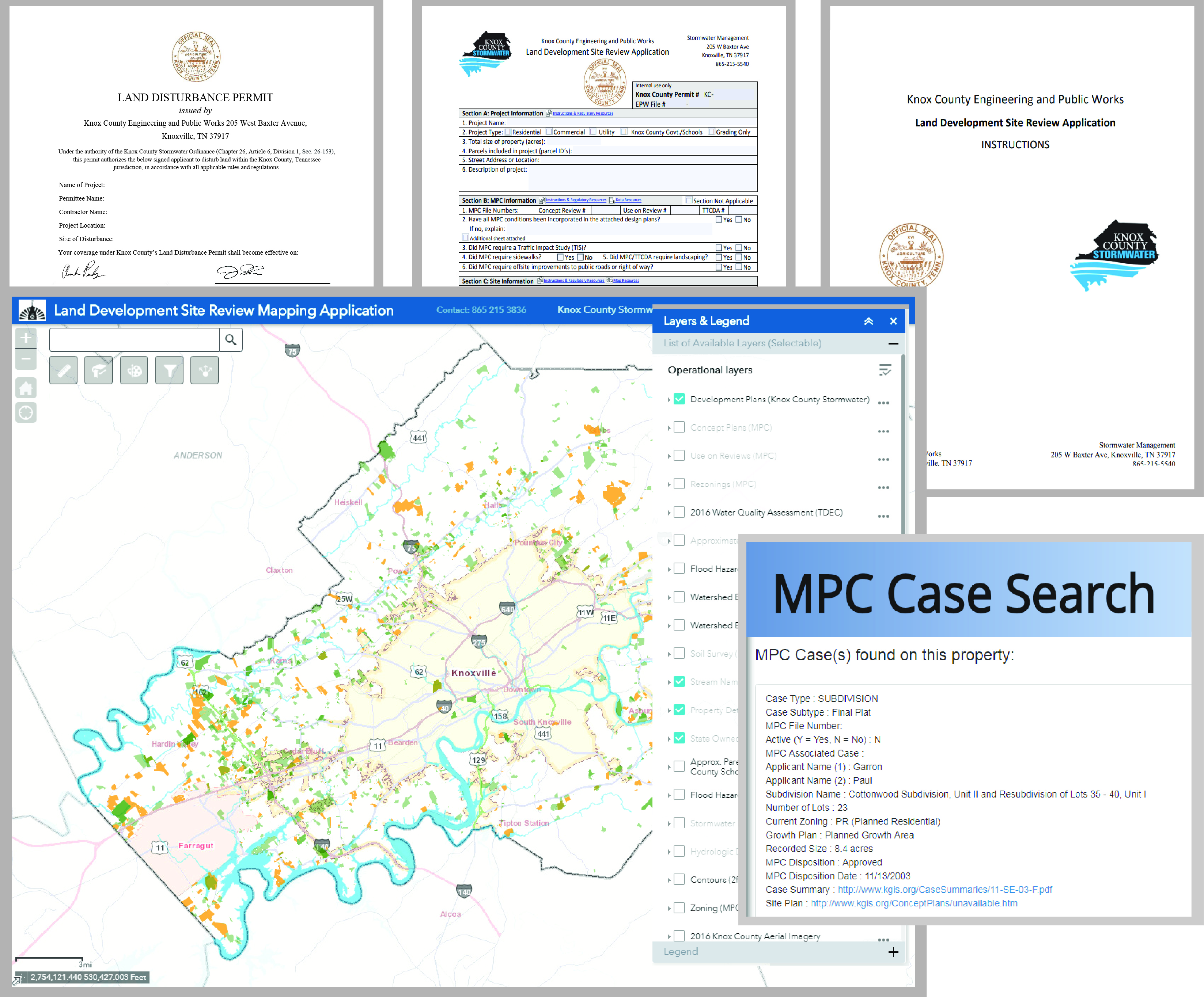This screenshot has width=1204, height=997.
Task: Close the Layers & Legend panel
Action: pos(893,321)
